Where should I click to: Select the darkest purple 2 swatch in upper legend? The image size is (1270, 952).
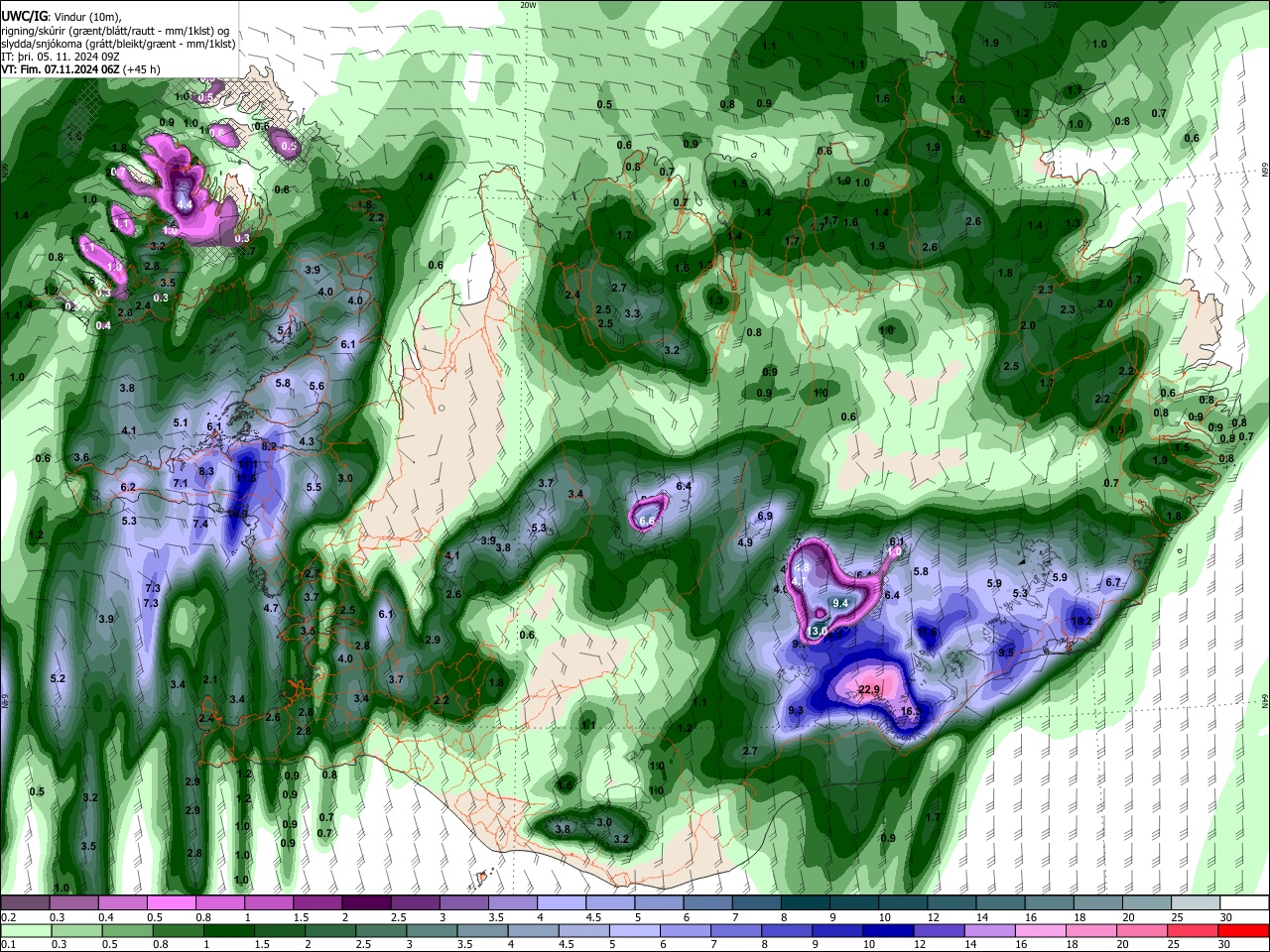click(x=367, y=902)
